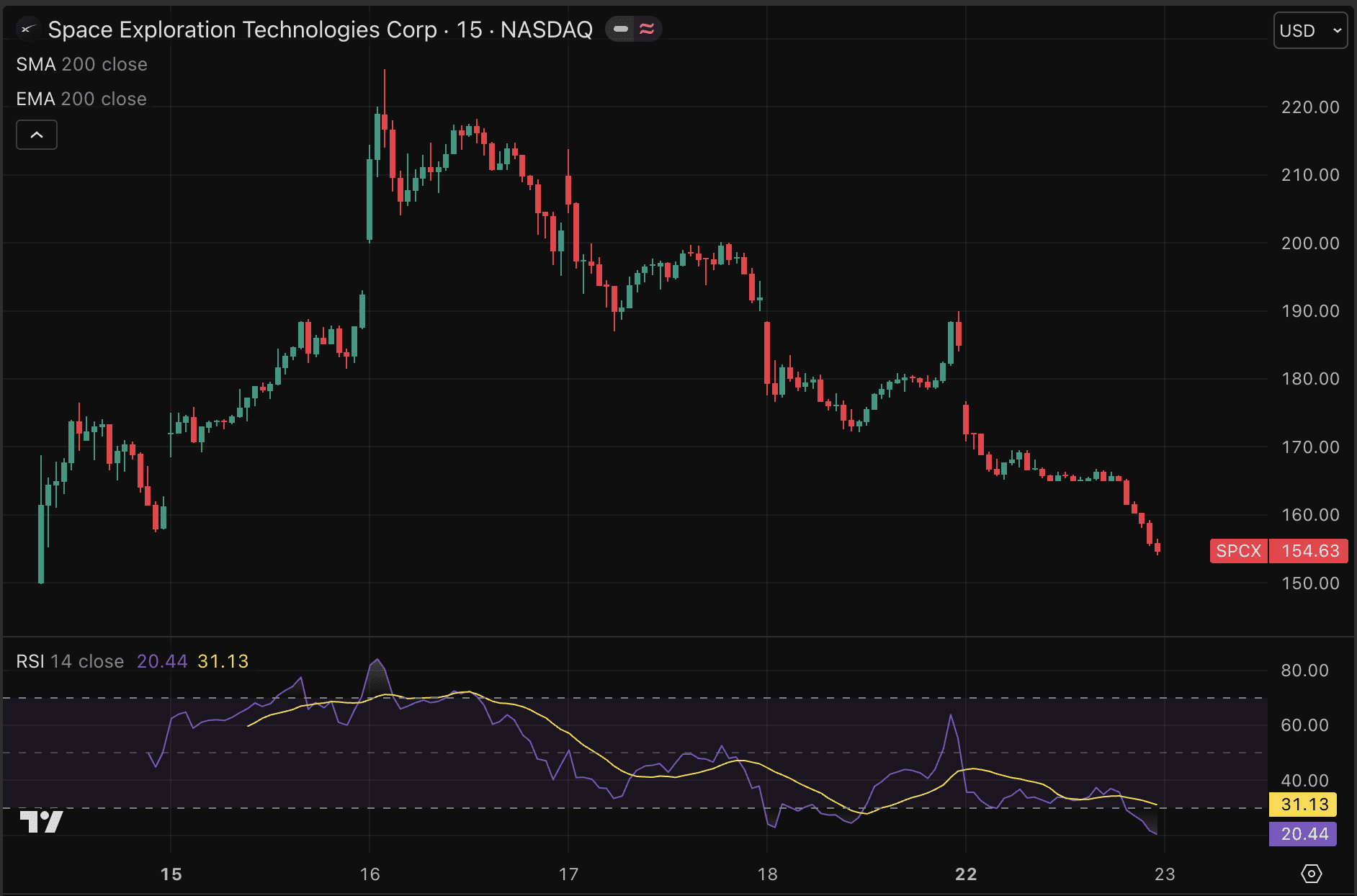Select the RSI 14 close indicator legend

[70, 661]
